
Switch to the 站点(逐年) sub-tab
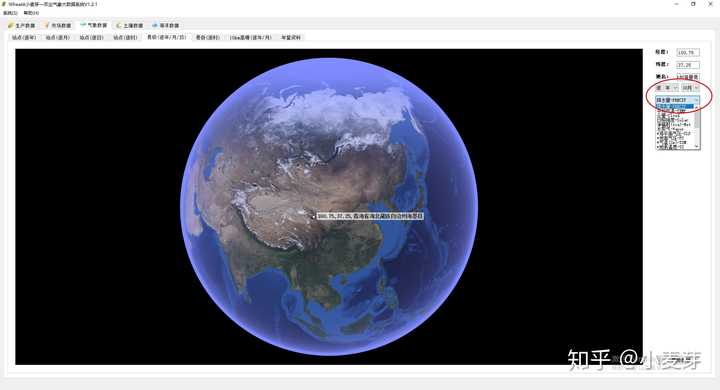coord(24,37)
